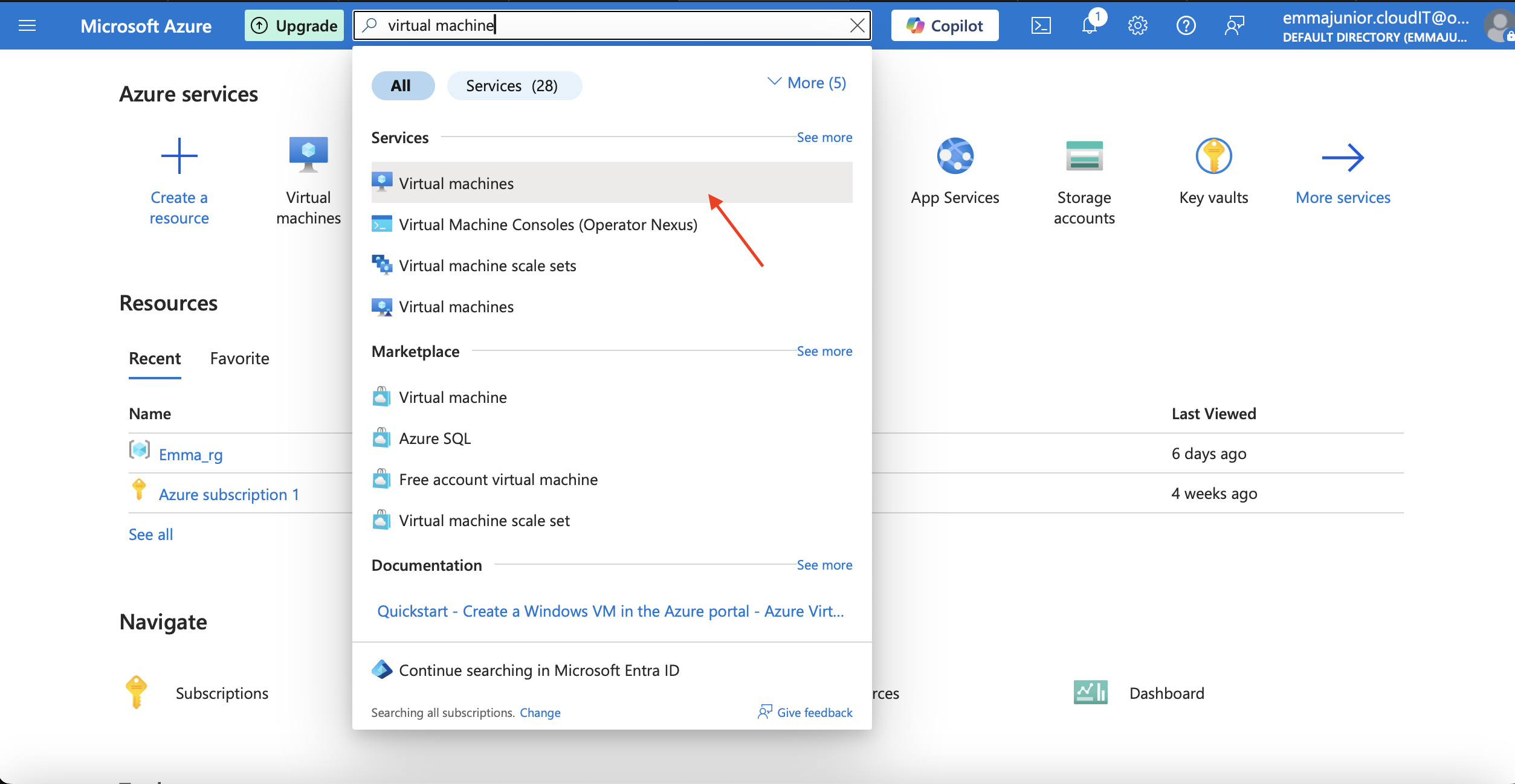
Task: Click the Microsoft Entra ID diamond icon
Action: tap(382, 669)
